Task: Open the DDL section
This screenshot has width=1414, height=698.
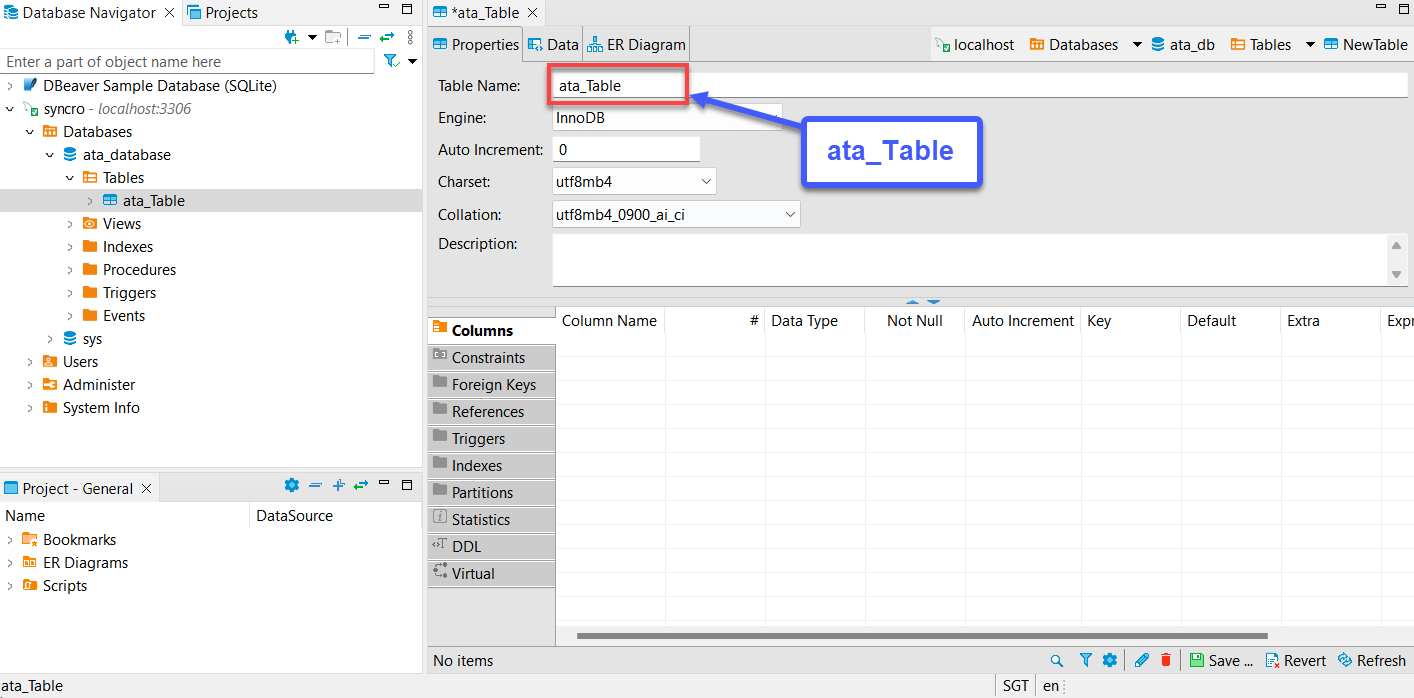Action: [491, 546]
